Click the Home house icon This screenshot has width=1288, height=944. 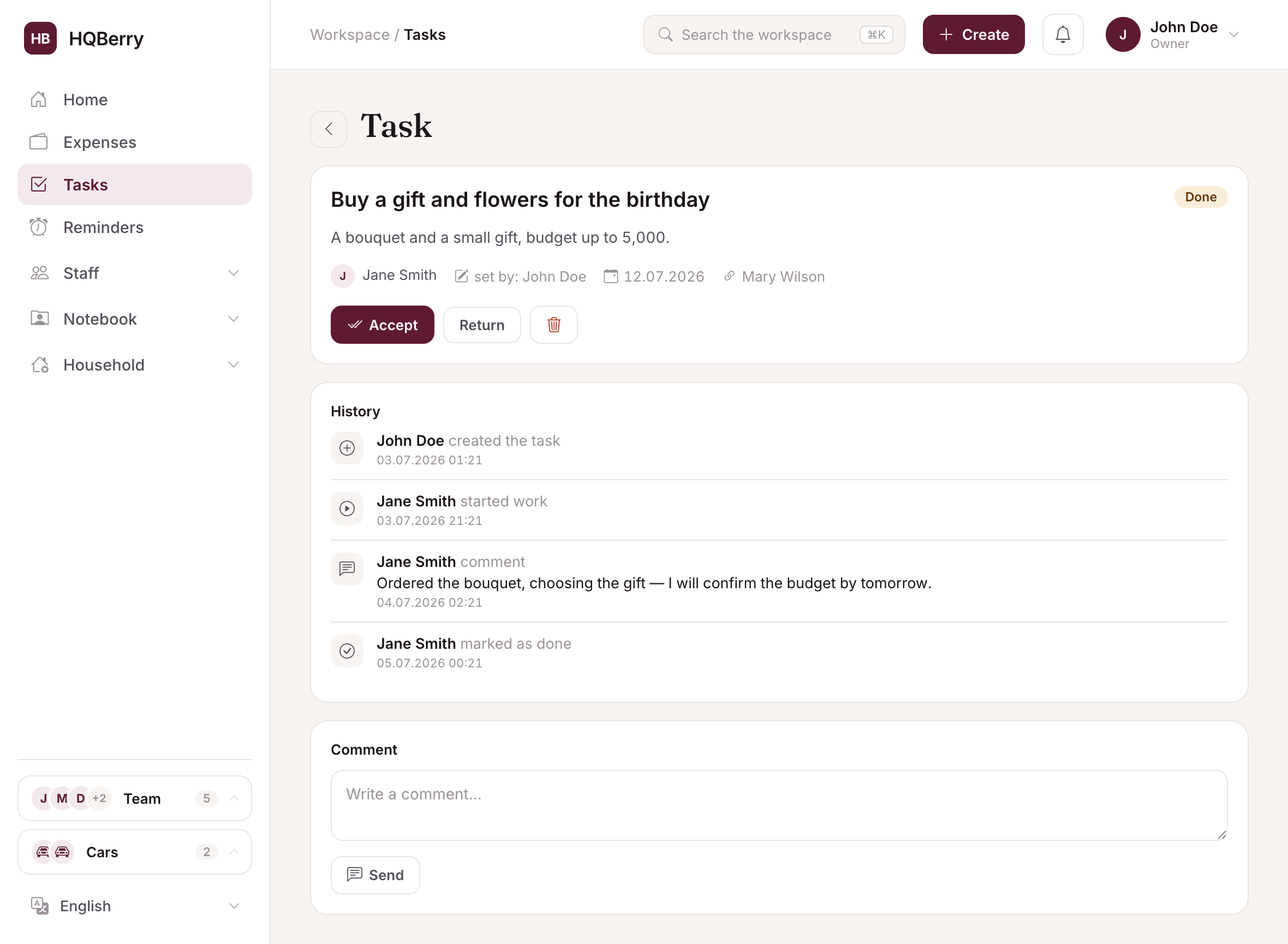coord(38,99)
